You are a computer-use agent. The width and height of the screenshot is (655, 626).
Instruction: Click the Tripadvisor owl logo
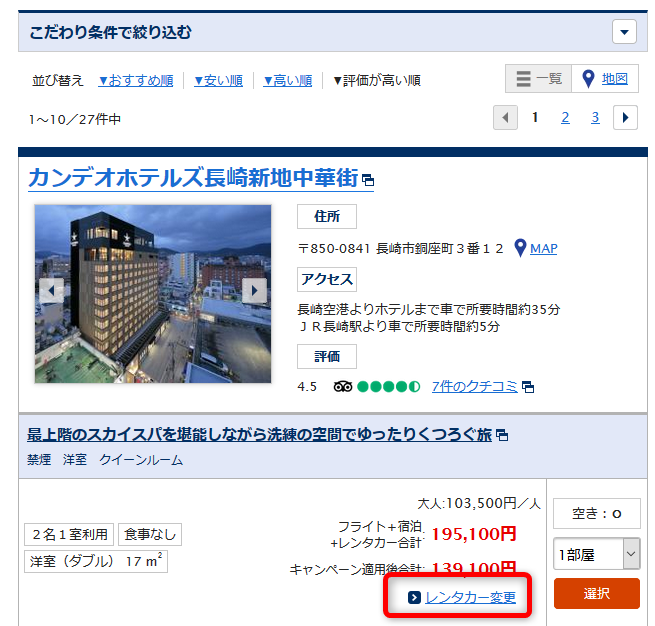click(343, 387)
